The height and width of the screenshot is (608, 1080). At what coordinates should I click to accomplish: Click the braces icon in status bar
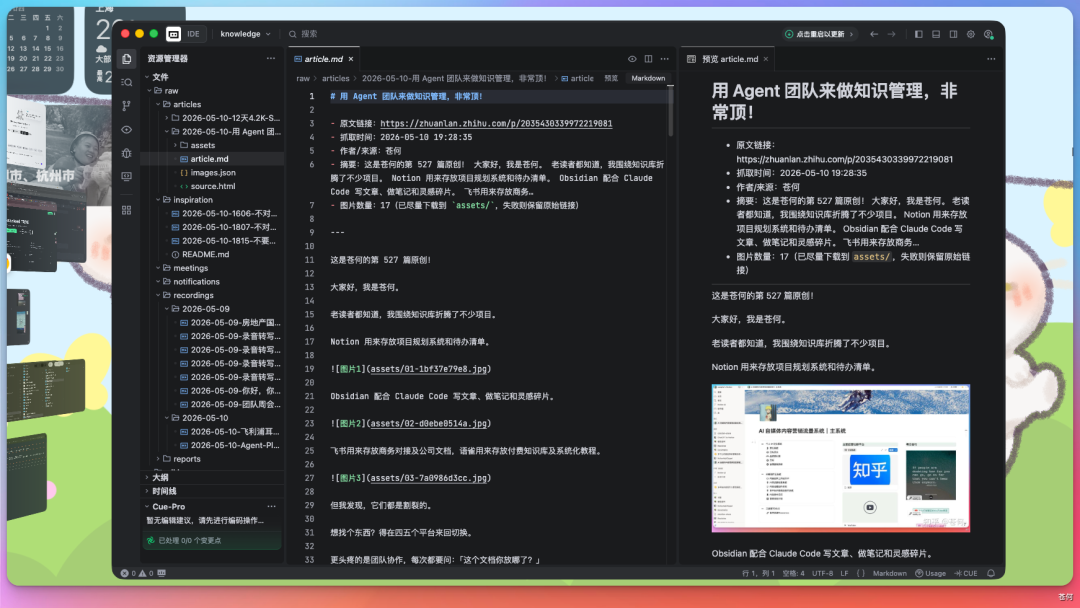(x=861, y=573)
